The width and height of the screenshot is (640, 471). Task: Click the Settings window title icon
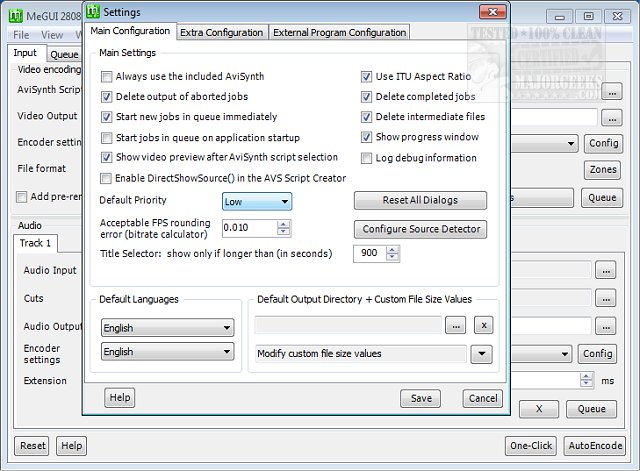tap(94, 13)
